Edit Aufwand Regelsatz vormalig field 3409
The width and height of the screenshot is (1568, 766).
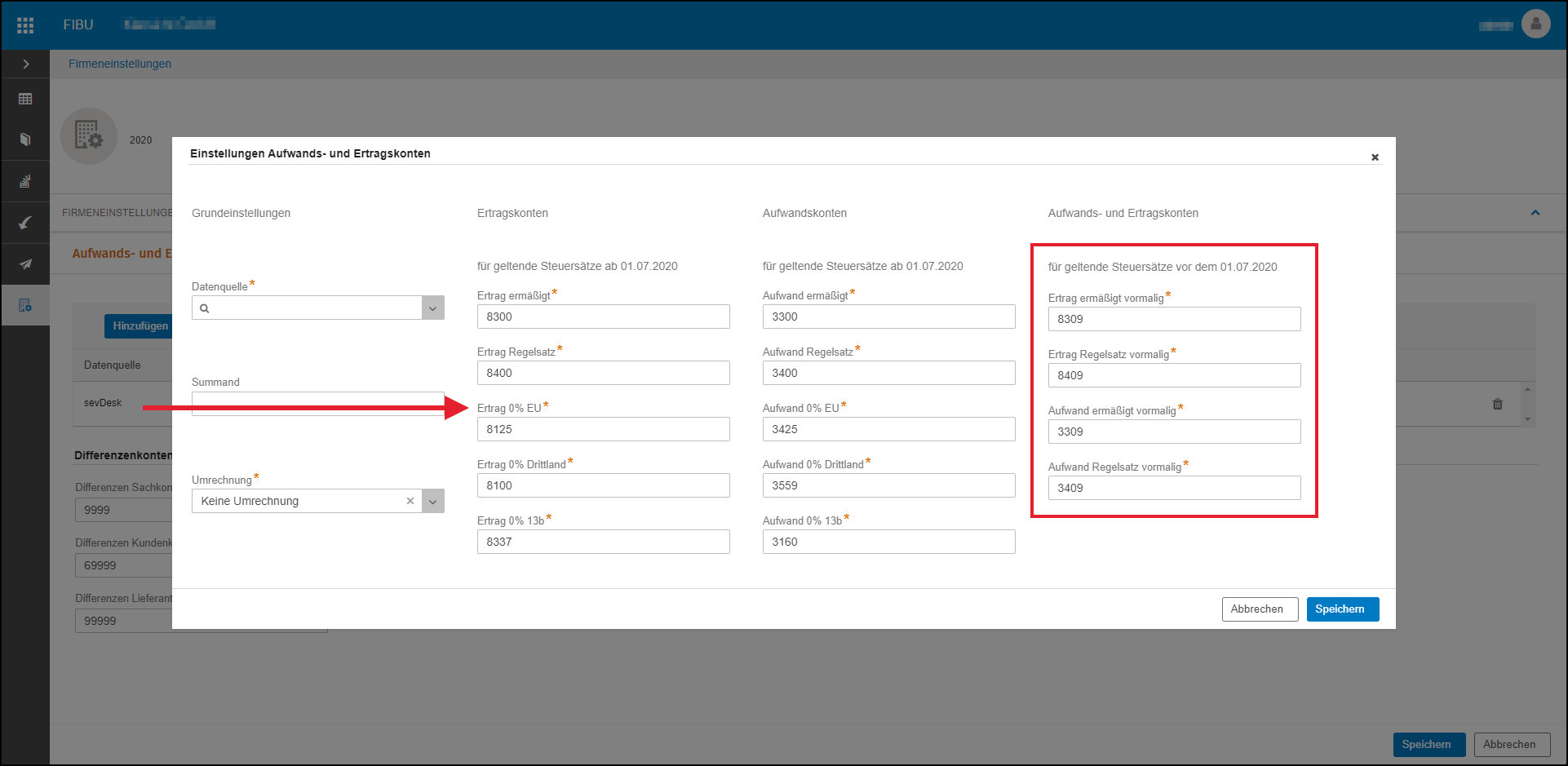[x=1175, y=488]
